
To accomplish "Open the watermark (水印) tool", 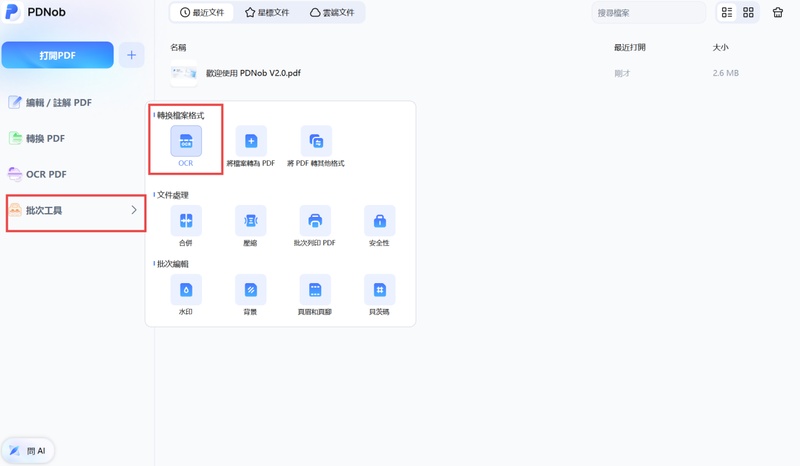I will click(186, 289).
